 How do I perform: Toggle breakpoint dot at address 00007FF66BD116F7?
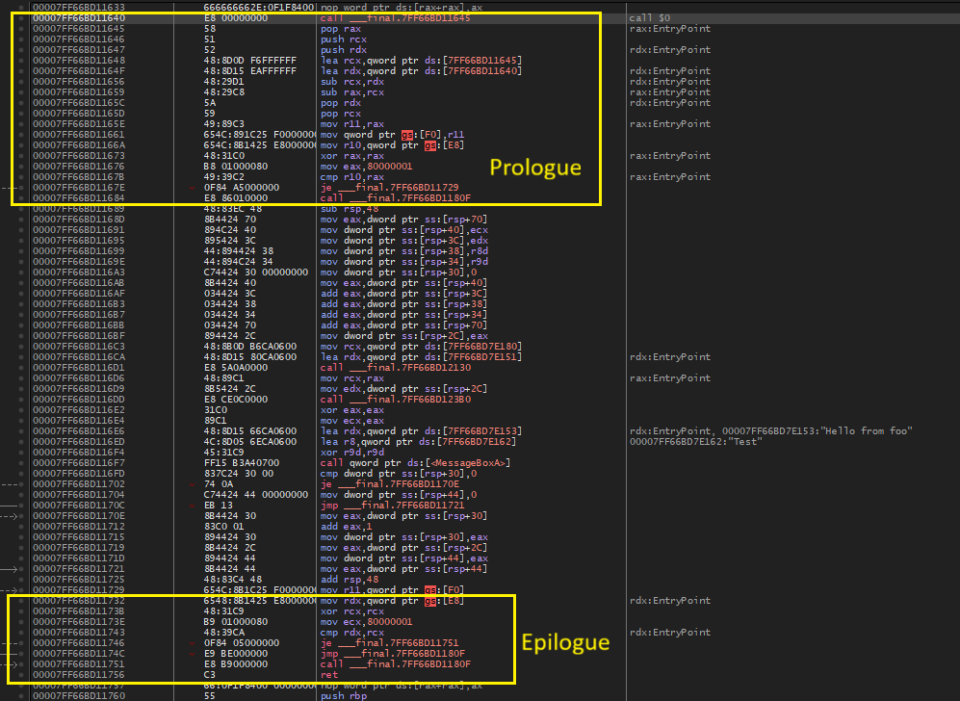pos(20,462)
